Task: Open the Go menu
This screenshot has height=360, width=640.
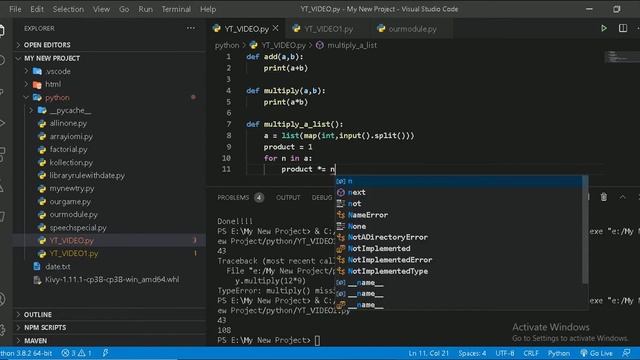Action: (124, 9)
